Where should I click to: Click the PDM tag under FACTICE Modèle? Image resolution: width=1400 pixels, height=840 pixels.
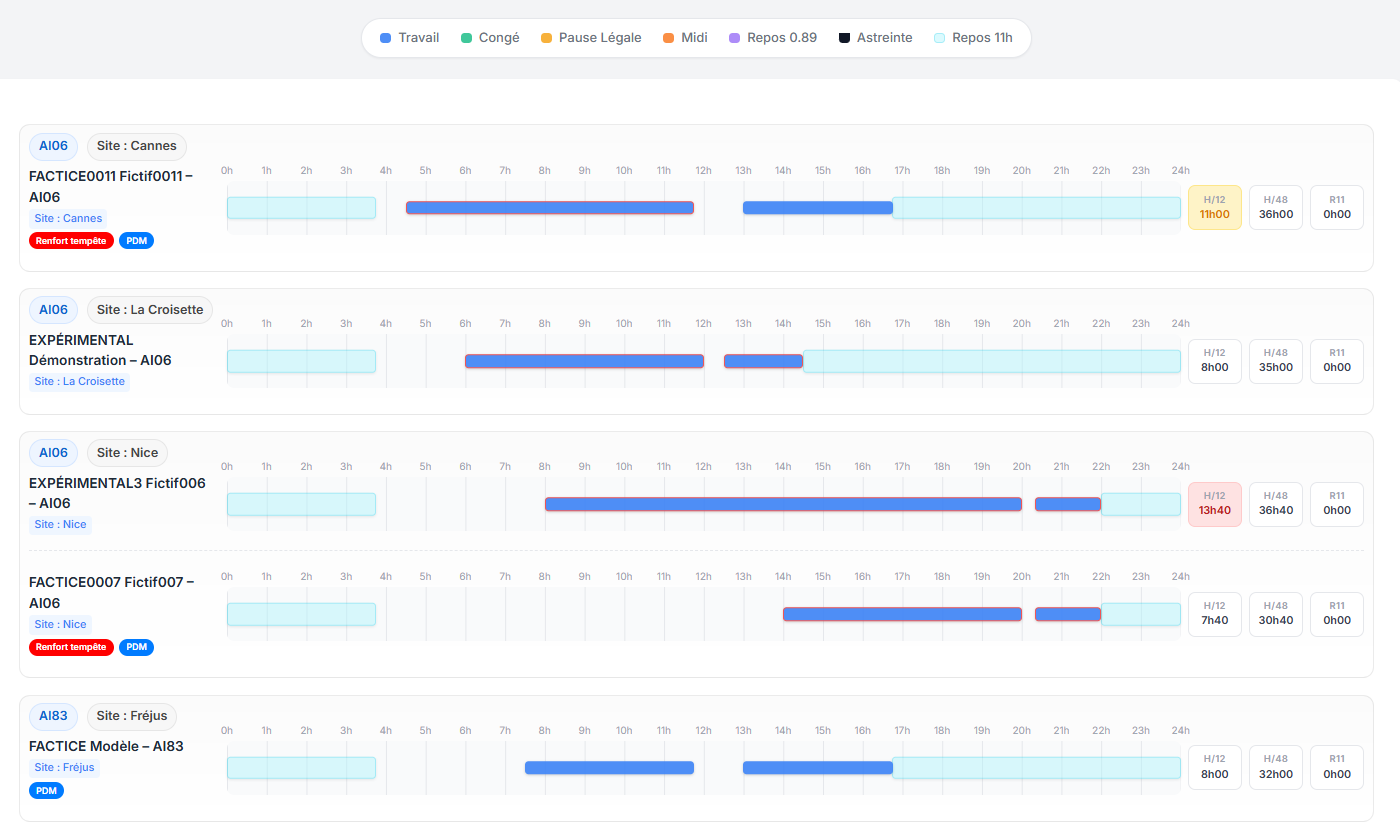pyautogui.click(x=46, y=791)
